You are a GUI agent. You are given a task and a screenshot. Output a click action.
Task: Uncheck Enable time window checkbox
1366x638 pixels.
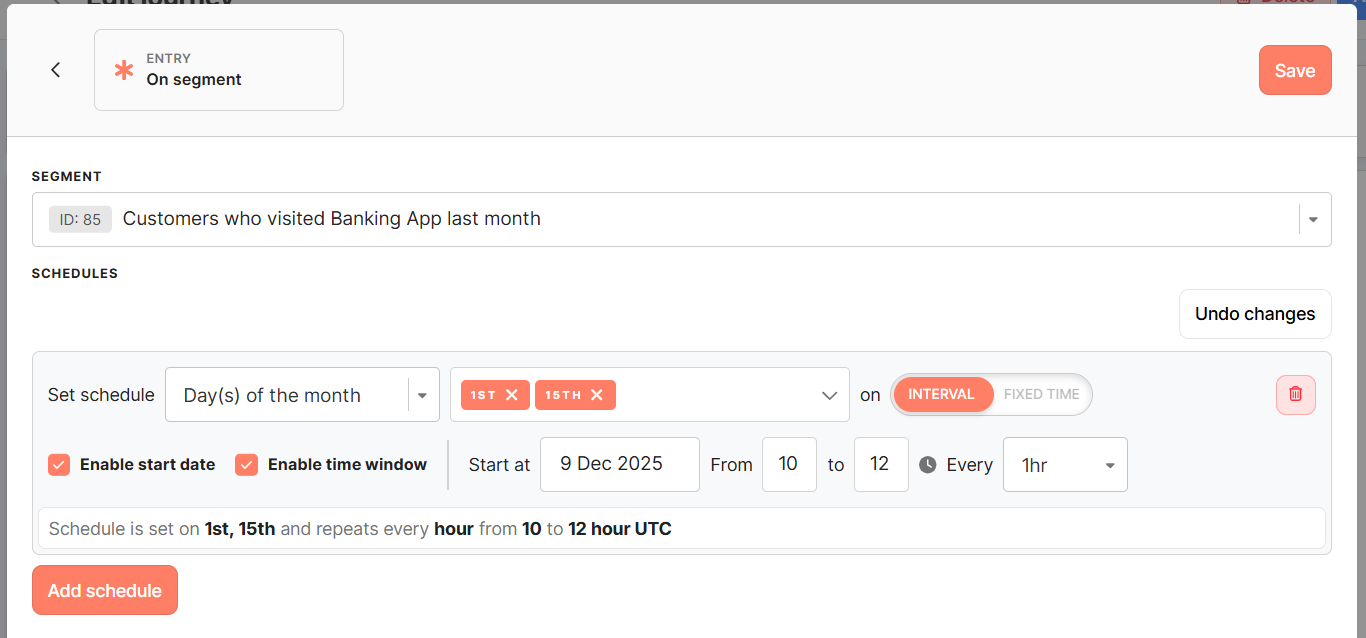coord(247,465)
